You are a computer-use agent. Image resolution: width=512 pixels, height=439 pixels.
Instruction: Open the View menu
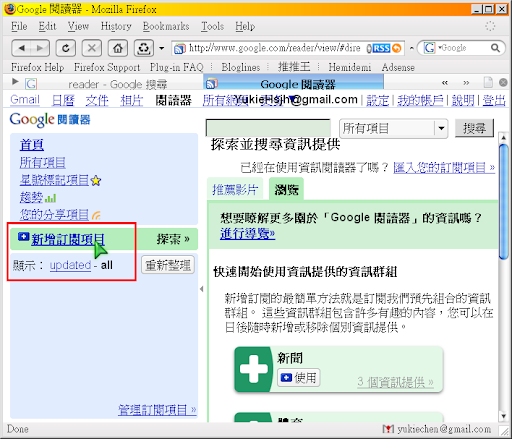78,26
